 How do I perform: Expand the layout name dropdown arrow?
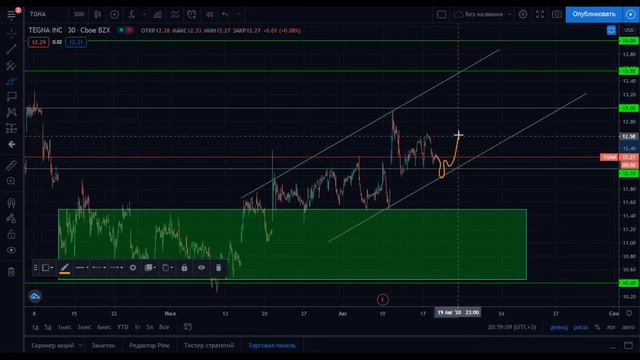tap(510, 14)
